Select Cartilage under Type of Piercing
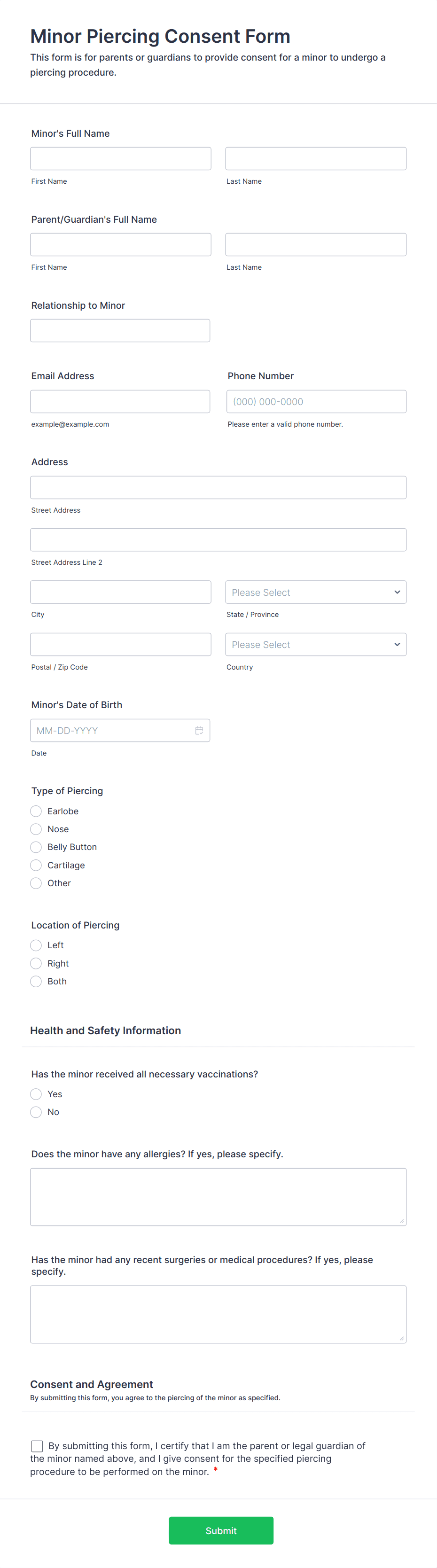 (x=36, y=865)
